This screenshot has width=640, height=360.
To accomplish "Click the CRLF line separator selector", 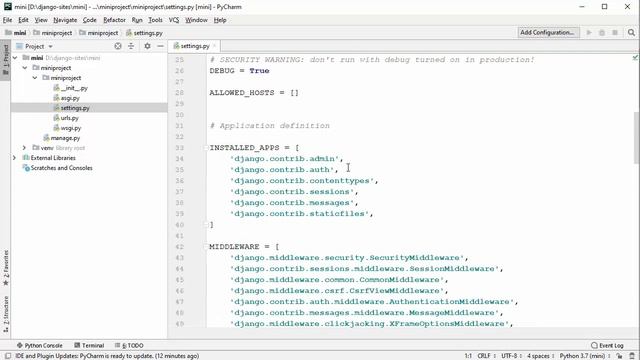I will pyautogui.click(x=486, y=356).
